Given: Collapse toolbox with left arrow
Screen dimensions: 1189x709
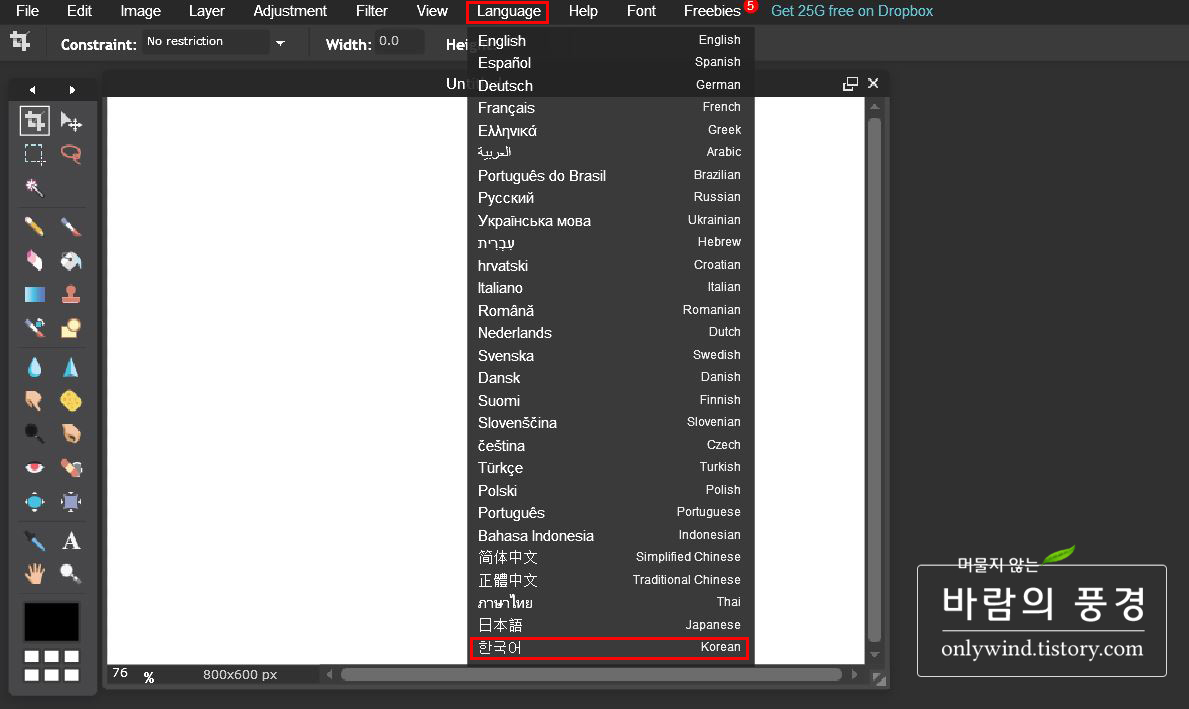Looking at the screenshot, I should click(32, 89).
